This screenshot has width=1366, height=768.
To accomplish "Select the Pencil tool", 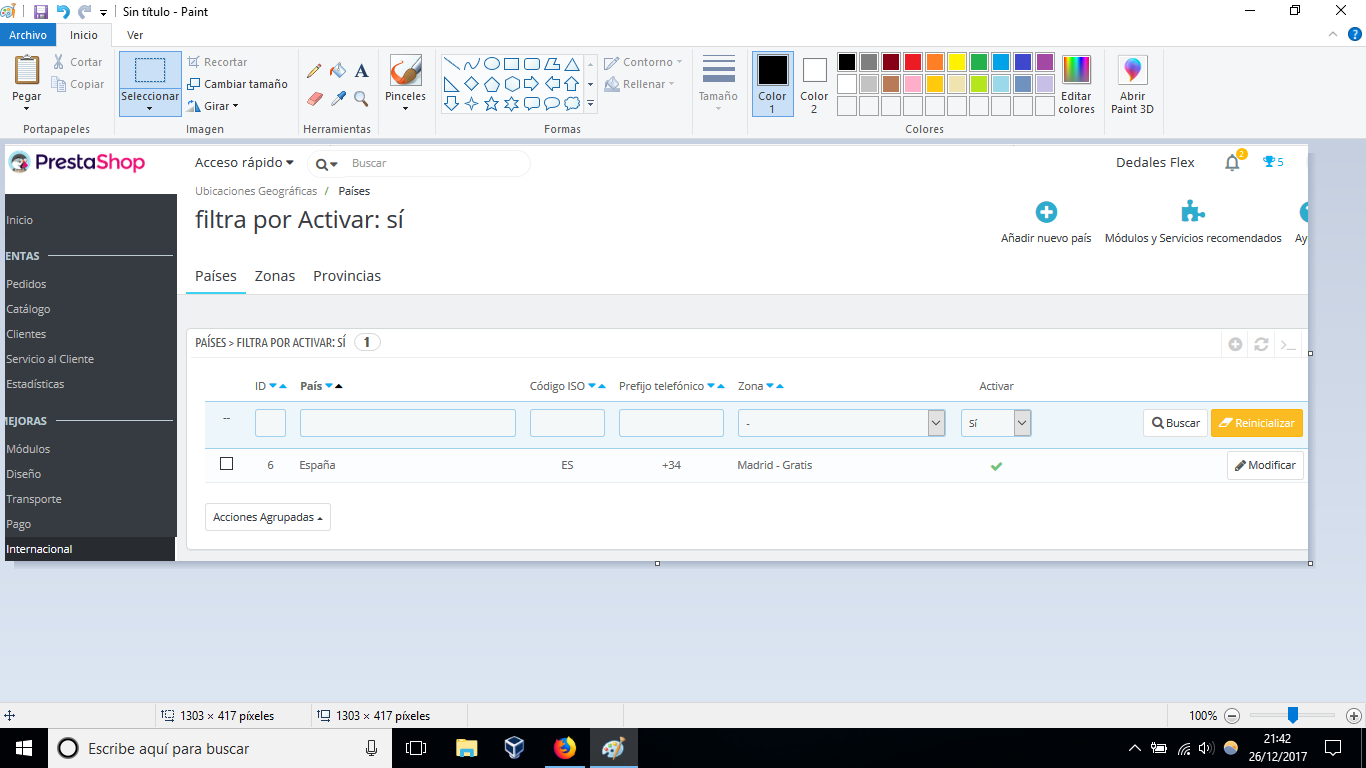I will (x=314, y=71).
